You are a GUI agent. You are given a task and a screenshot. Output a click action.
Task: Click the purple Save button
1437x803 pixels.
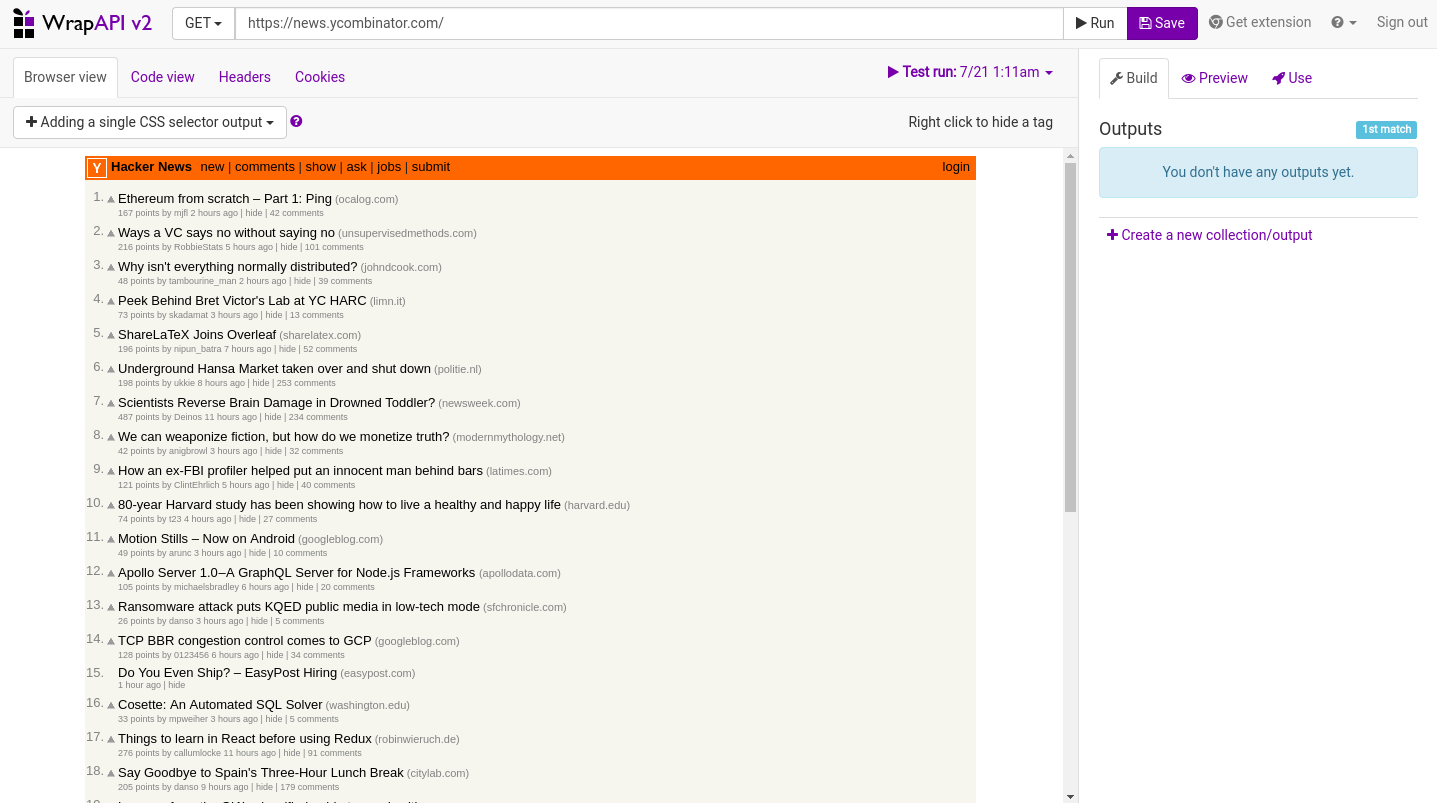point(1162,23)
